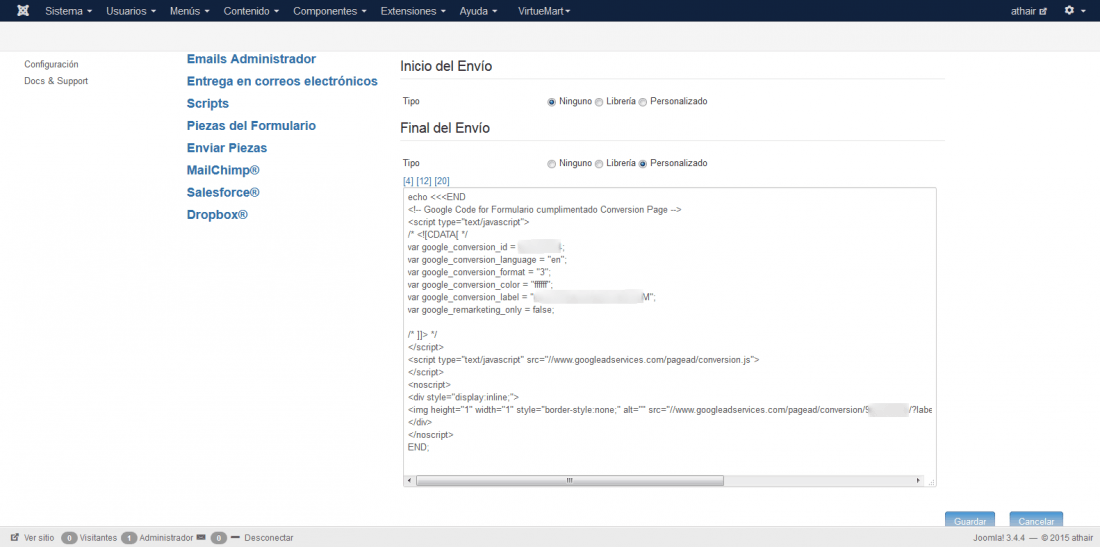Select Librería for Final del Envío
The image size is (1100, 547).
click(x=598, y=163)
